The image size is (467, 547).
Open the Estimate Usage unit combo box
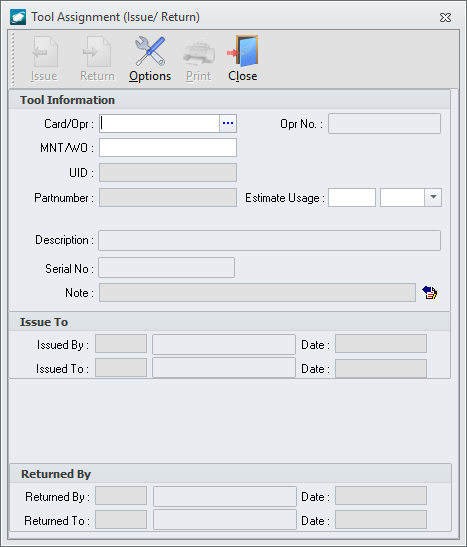coord(411,197)
